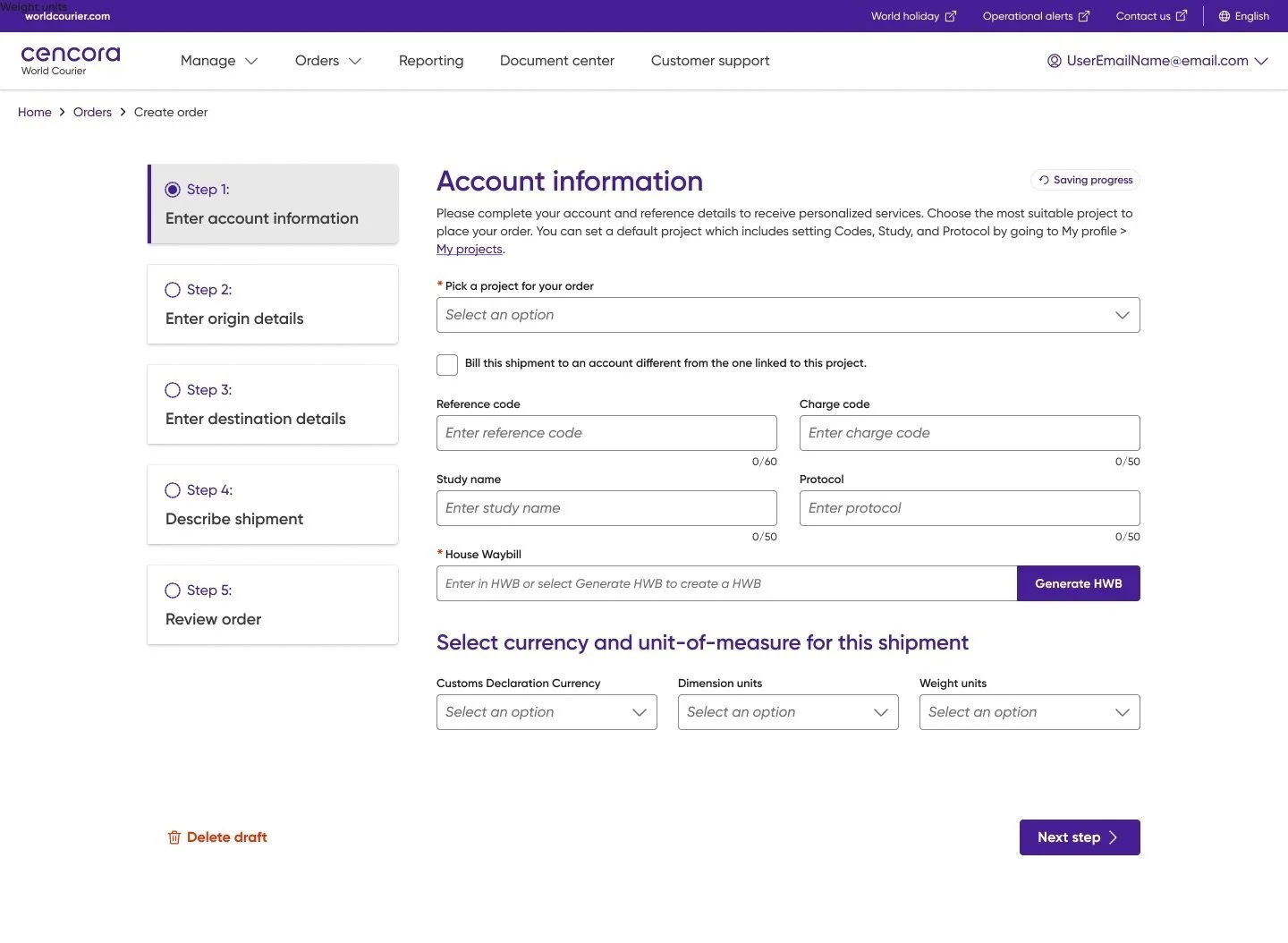Click the arrow icon on Next step
This screenshot has height=943, width=1288.
click(x=1114, y=837)
